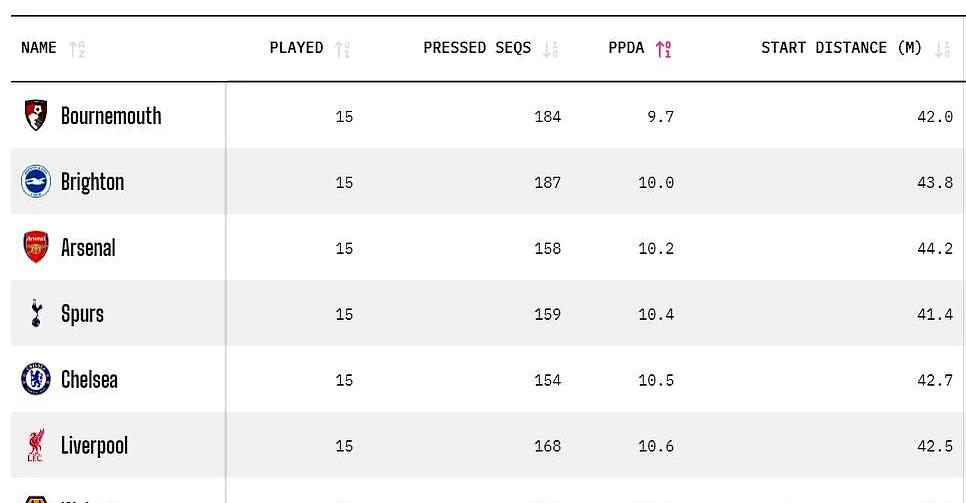Select the PRESSED SEQS column header
966x503 pixels.
pyautogui.click(x=477, y=48)
